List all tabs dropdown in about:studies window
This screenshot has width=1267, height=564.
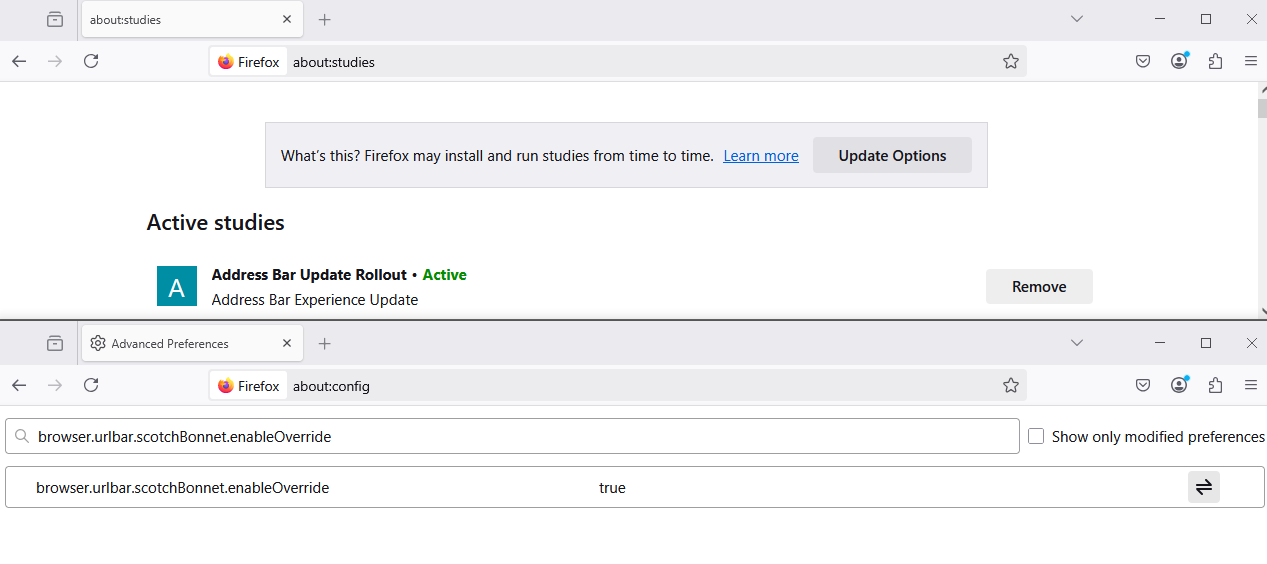[x=1077, y=19]
